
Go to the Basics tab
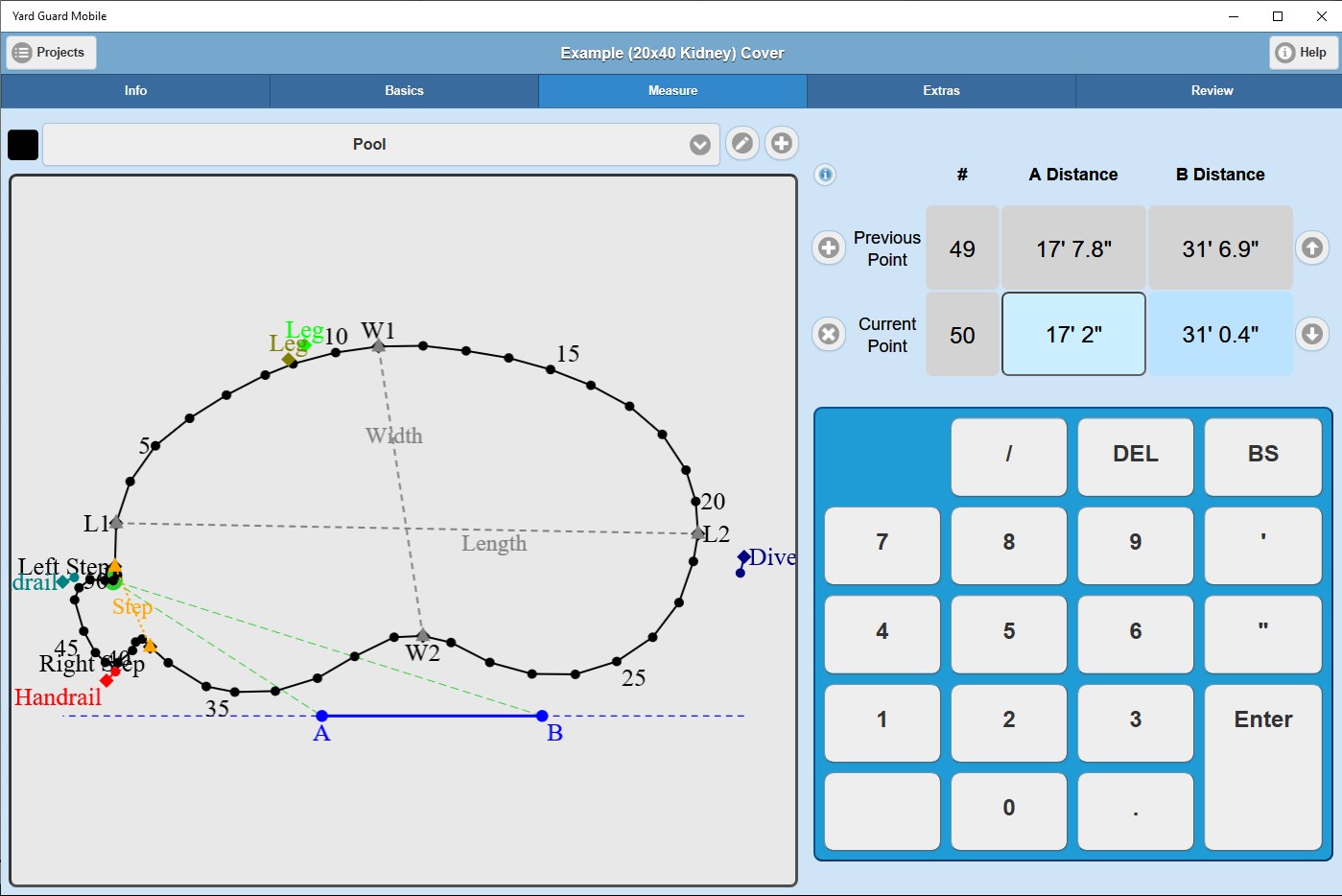pyautogui.click(x=404, y=90)
